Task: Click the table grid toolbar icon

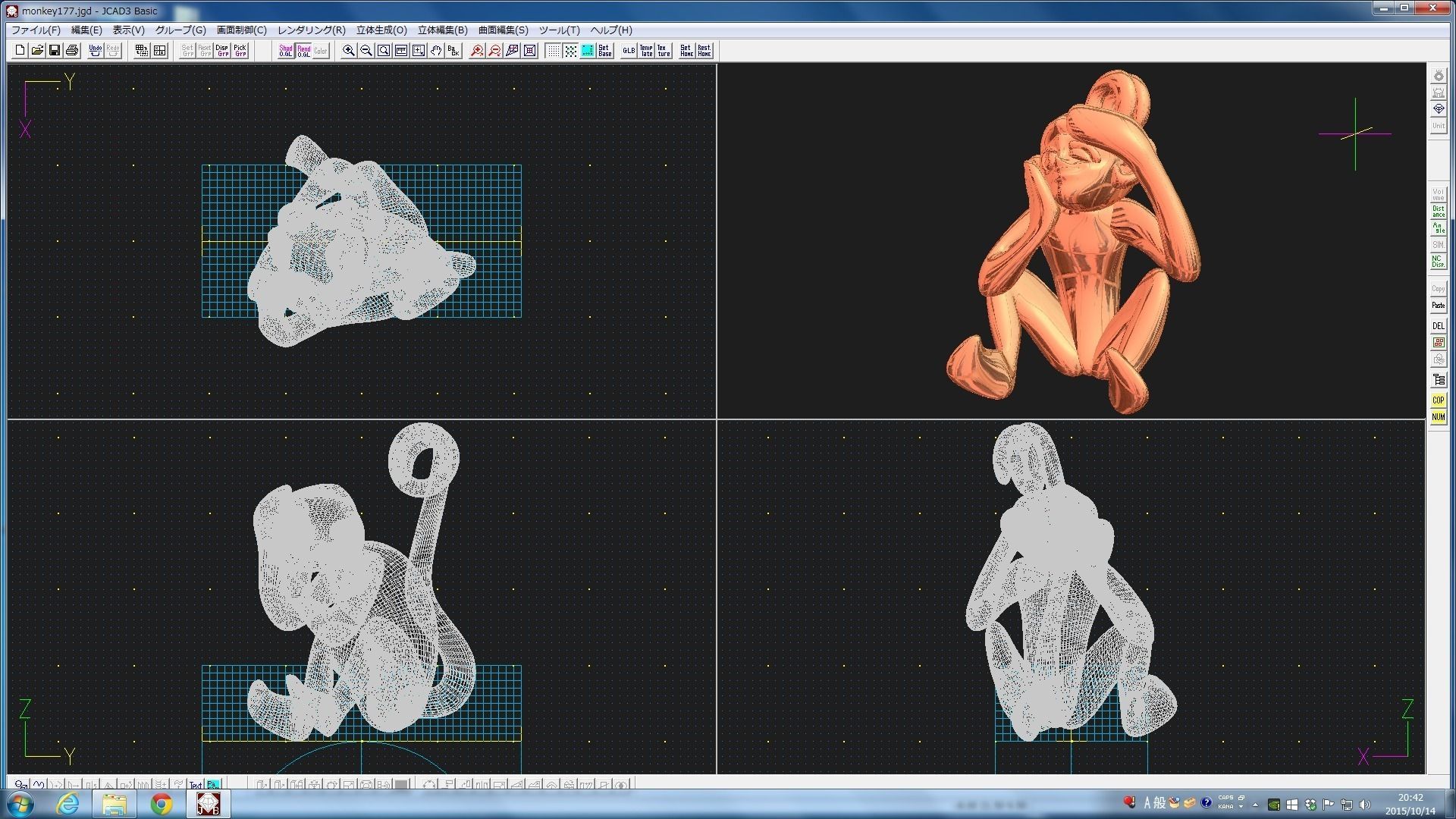Action: (141, 51)
